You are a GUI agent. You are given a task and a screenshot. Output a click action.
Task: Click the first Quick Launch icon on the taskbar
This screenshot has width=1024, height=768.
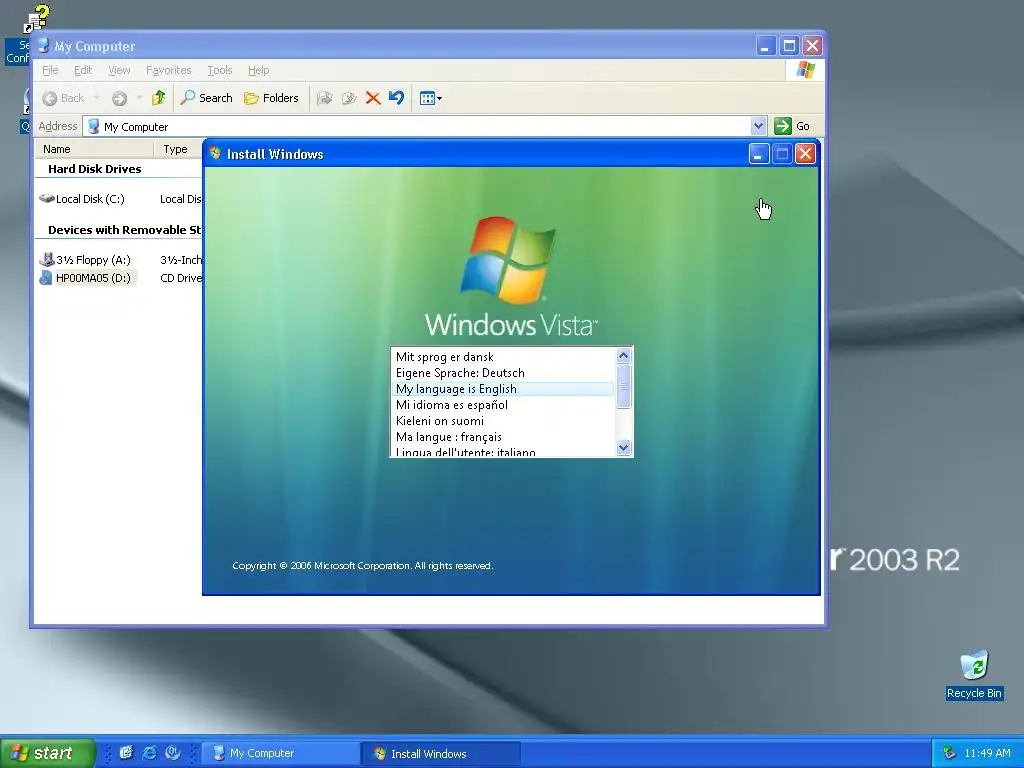pos(126,753)
